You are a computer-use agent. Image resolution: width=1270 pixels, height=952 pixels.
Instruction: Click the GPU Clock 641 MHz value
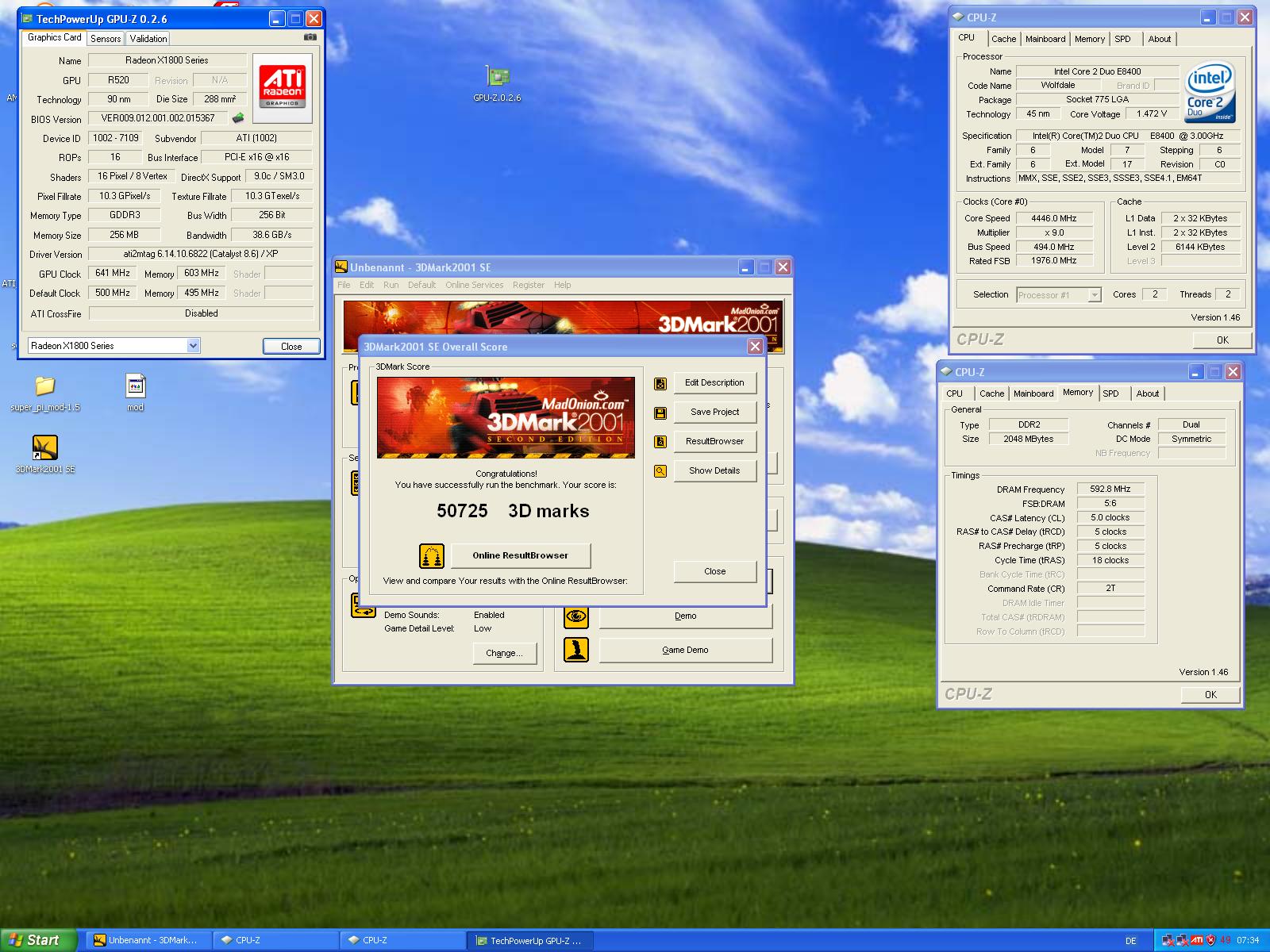(x=113, y=273)
